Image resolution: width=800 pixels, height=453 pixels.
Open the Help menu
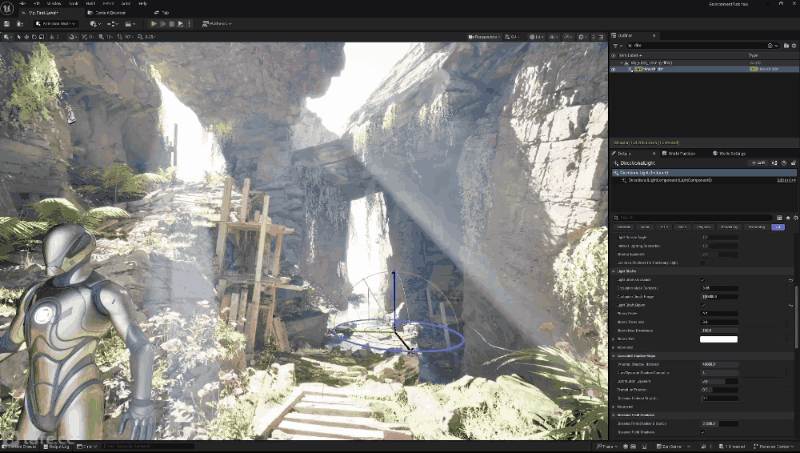[143, 4]
